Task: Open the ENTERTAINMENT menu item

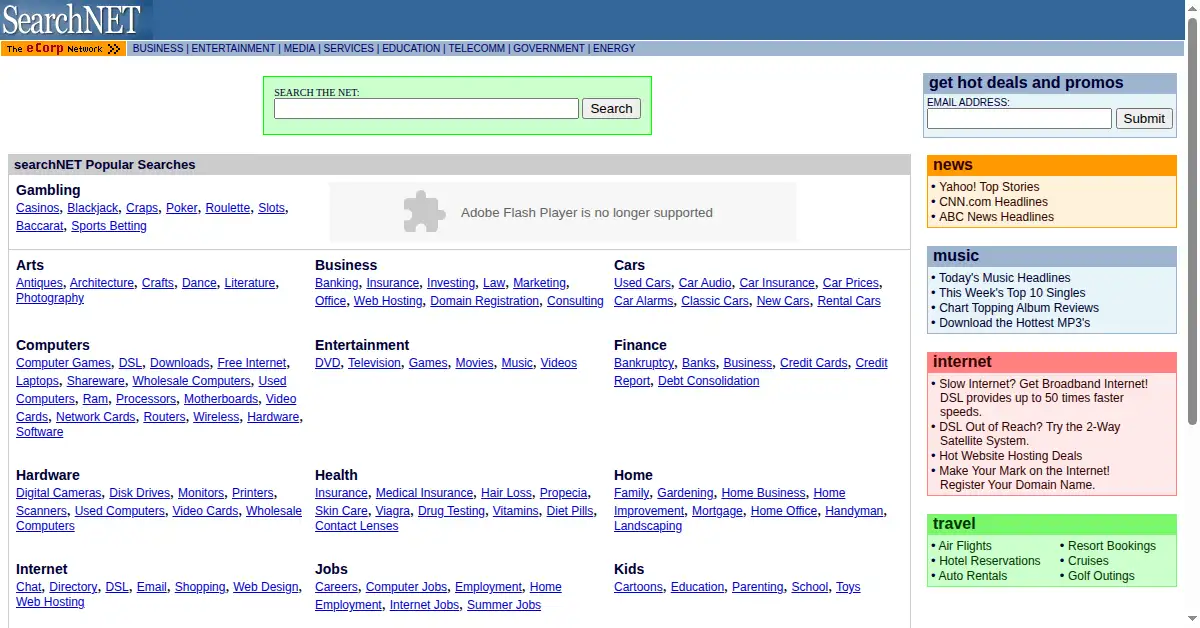Action: 233,48
